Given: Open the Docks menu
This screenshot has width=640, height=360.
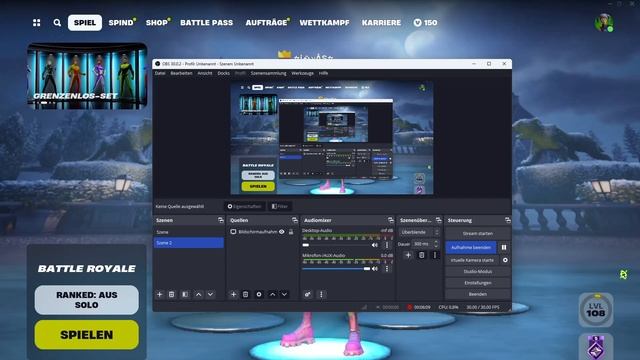Looking at the screenshot, I should [224, 73].
